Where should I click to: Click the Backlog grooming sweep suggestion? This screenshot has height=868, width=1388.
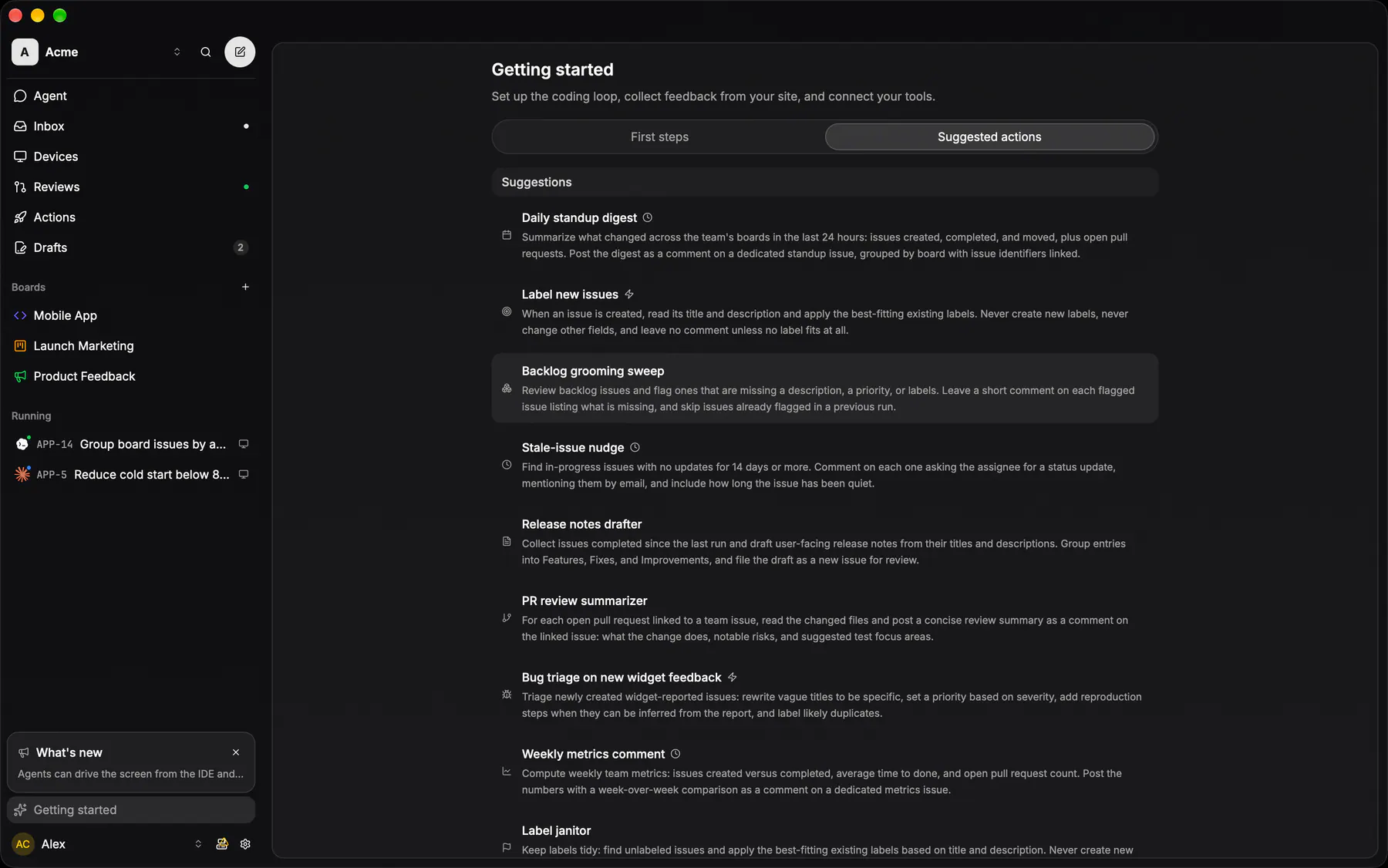click(825, 389)
